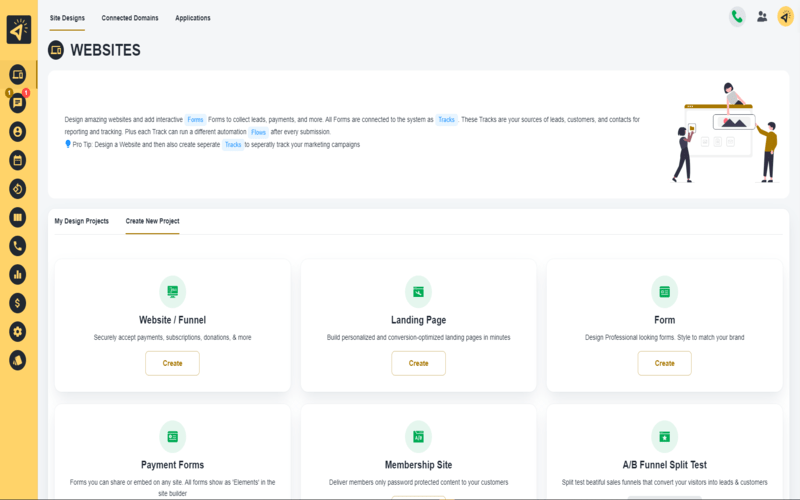
Task: Click the A/B Funnel Split Test card icon
Action: click(x=664, y=437)
